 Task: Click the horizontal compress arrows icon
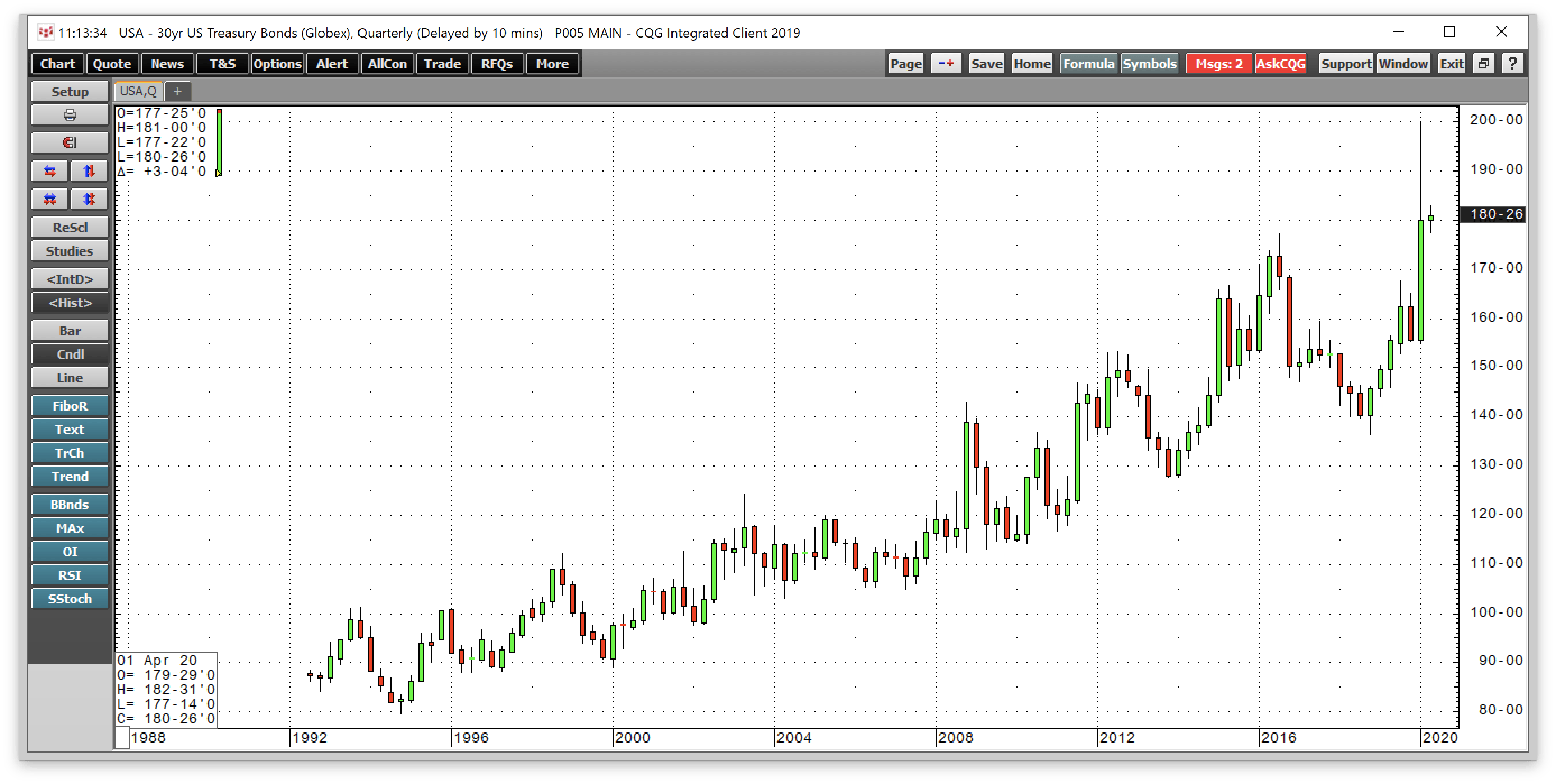[x=50, y=199]
